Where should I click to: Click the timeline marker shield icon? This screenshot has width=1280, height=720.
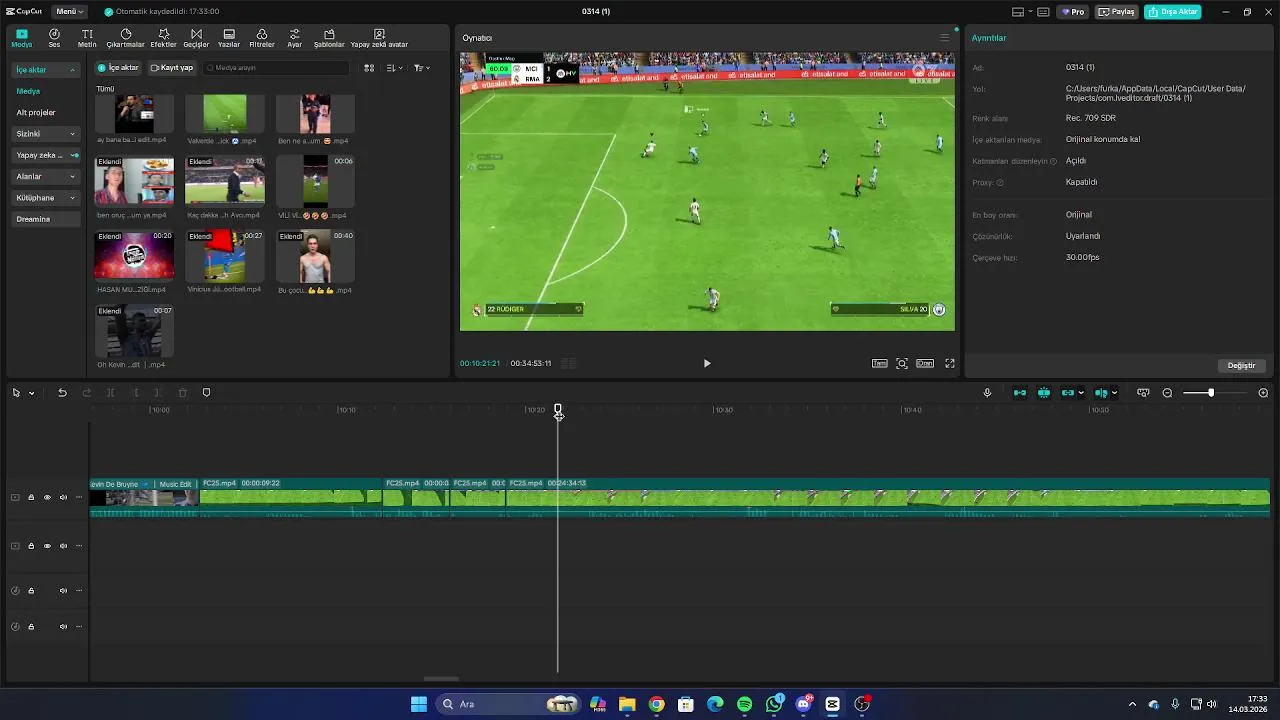(x=206, y=393)
